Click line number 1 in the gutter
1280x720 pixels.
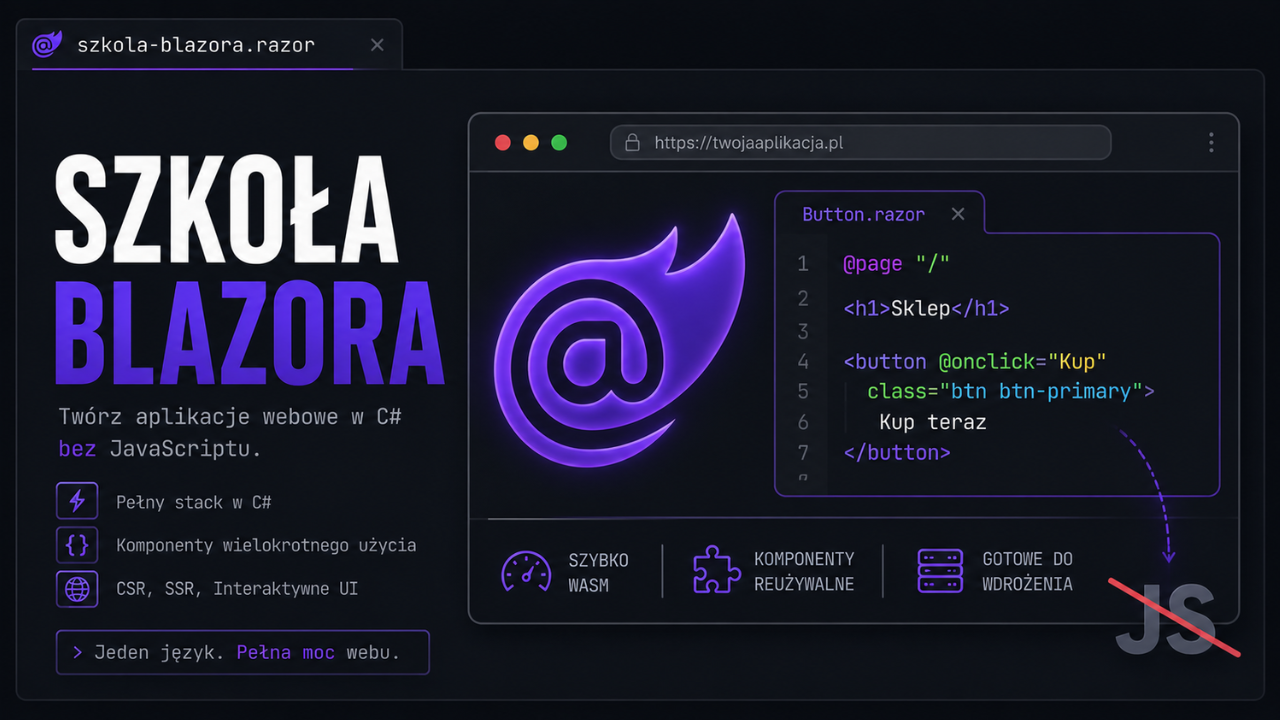point(803,264)
